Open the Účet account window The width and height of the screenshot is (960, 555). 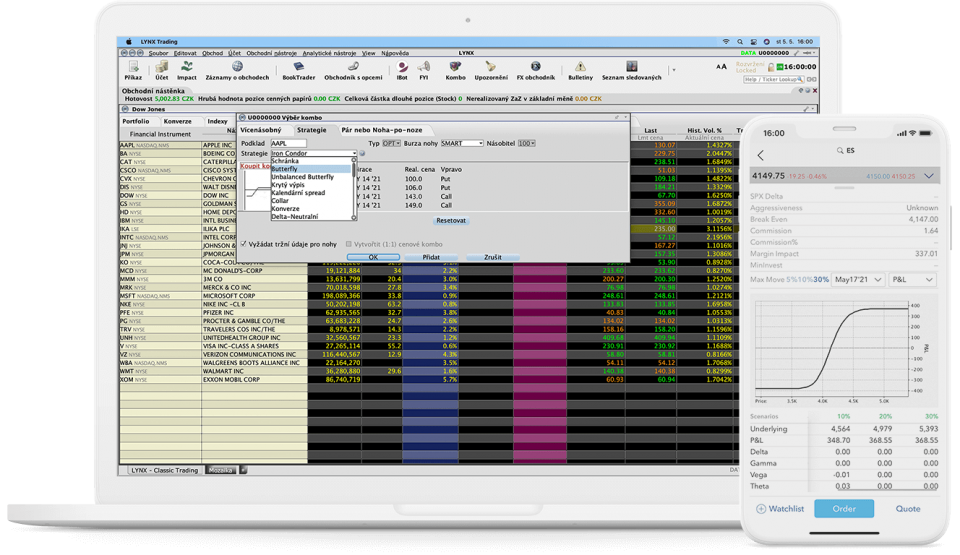click(x=161, y=70)
